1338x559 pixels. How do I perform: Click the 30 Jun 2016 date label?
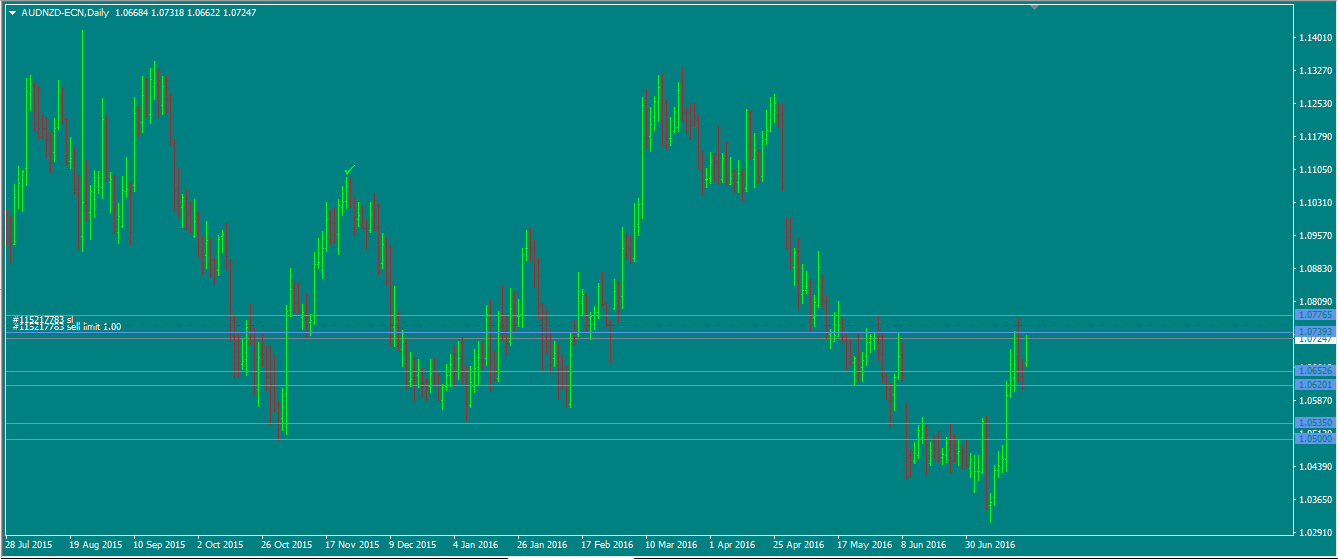pos(991,546)
